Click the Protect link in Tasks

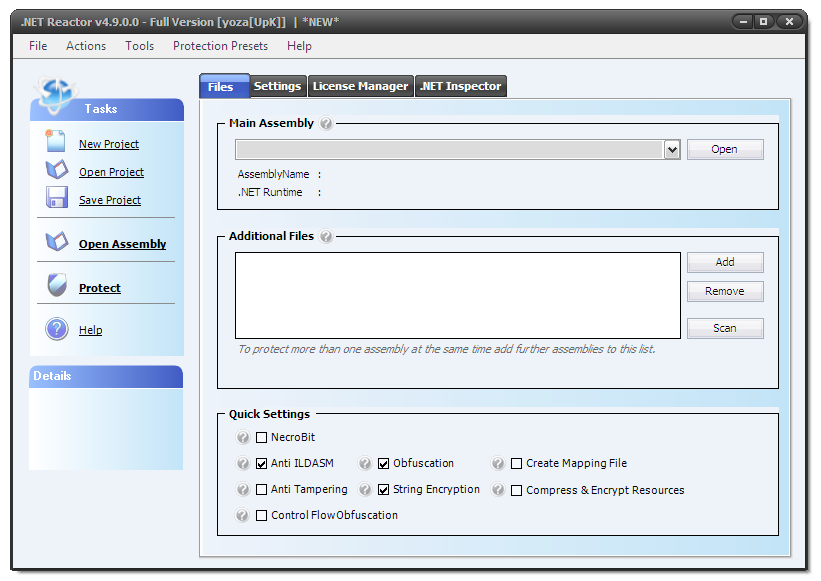[x=99, y=288]
